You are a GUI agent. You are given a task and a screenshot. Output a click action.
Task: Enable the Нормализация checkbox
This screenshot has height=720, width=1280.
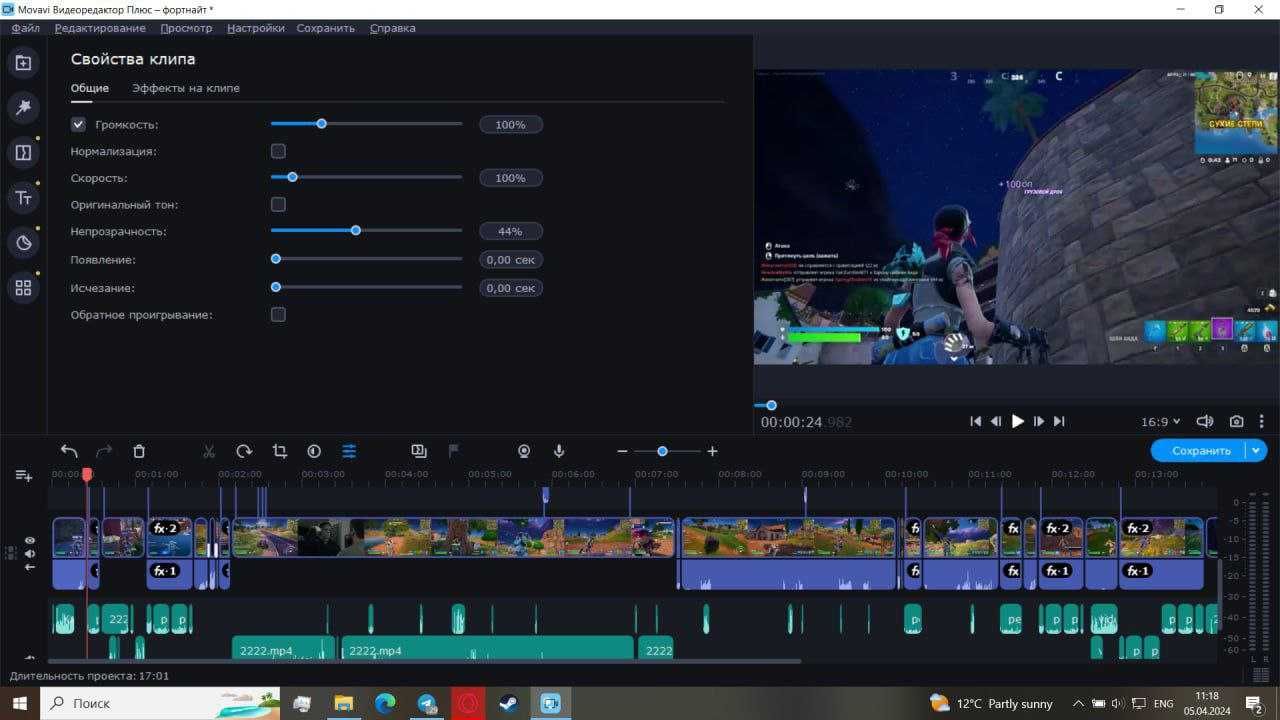click(x=278, y=151)
